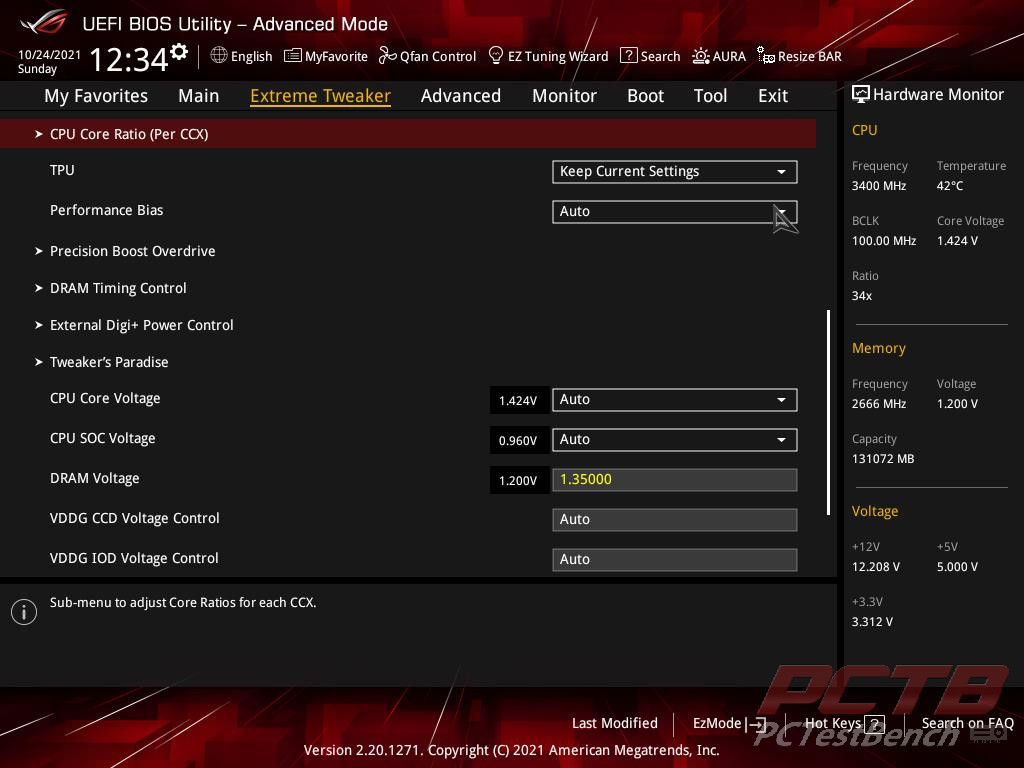
Task: Click the CPU heading in Hardware Monitor
Action: pos(864,130)
